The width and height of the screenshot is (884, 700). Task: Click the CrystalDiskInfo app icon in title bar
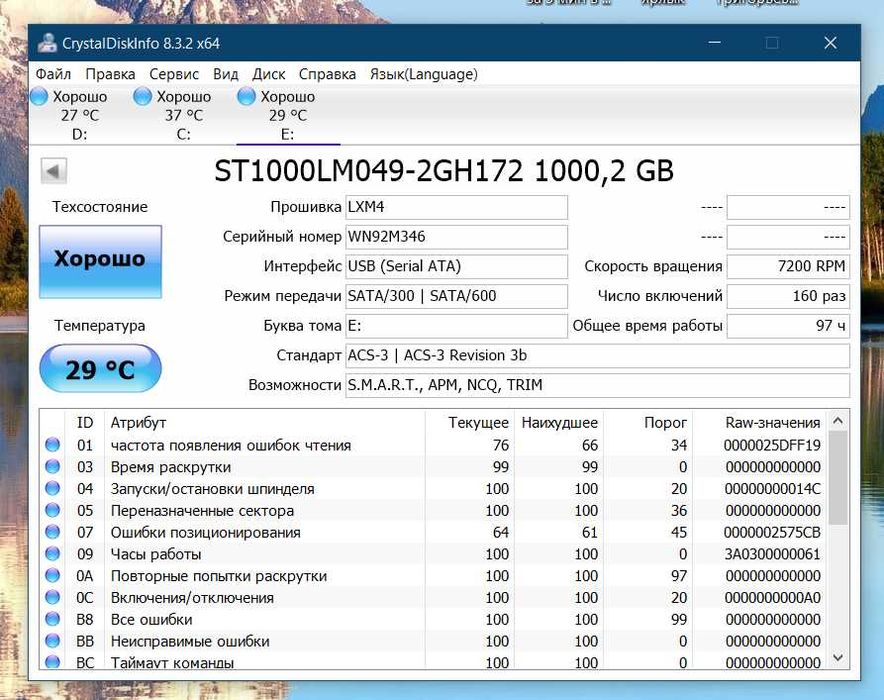tap(47, 43)
